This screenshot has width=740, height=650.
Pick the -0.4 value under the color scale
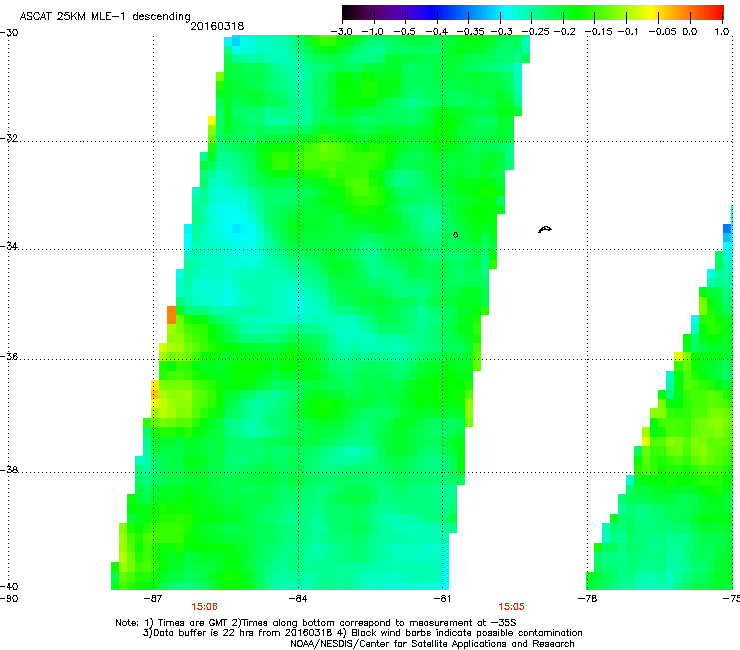pyautogui.click(x=437, y=31)
